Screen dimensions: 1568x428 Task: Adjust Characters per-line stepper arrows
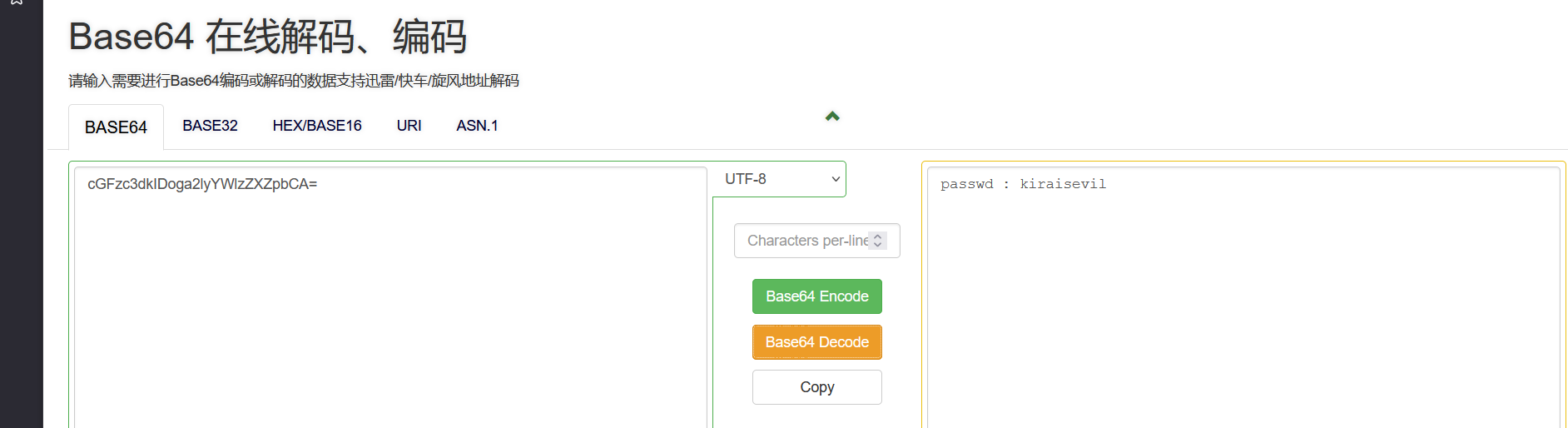tap(877, 241)
